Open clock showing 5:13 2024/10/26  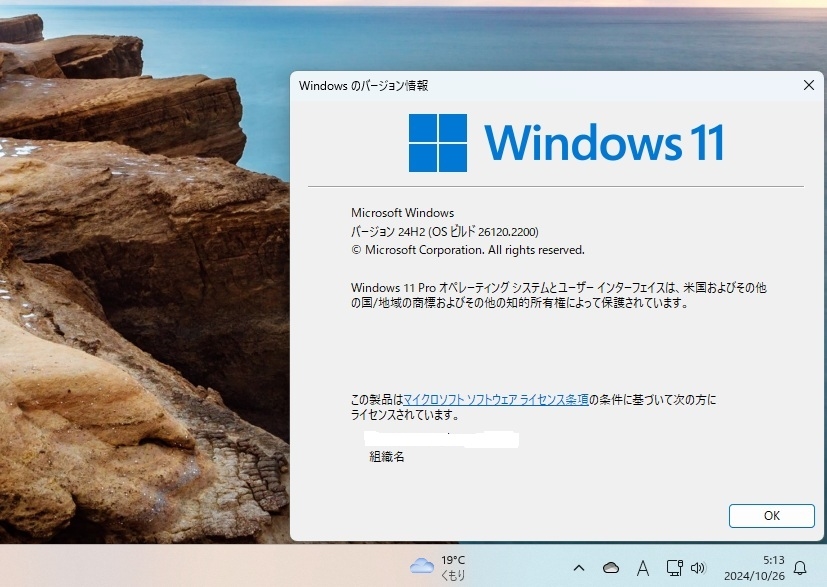[x=754, y=568]
